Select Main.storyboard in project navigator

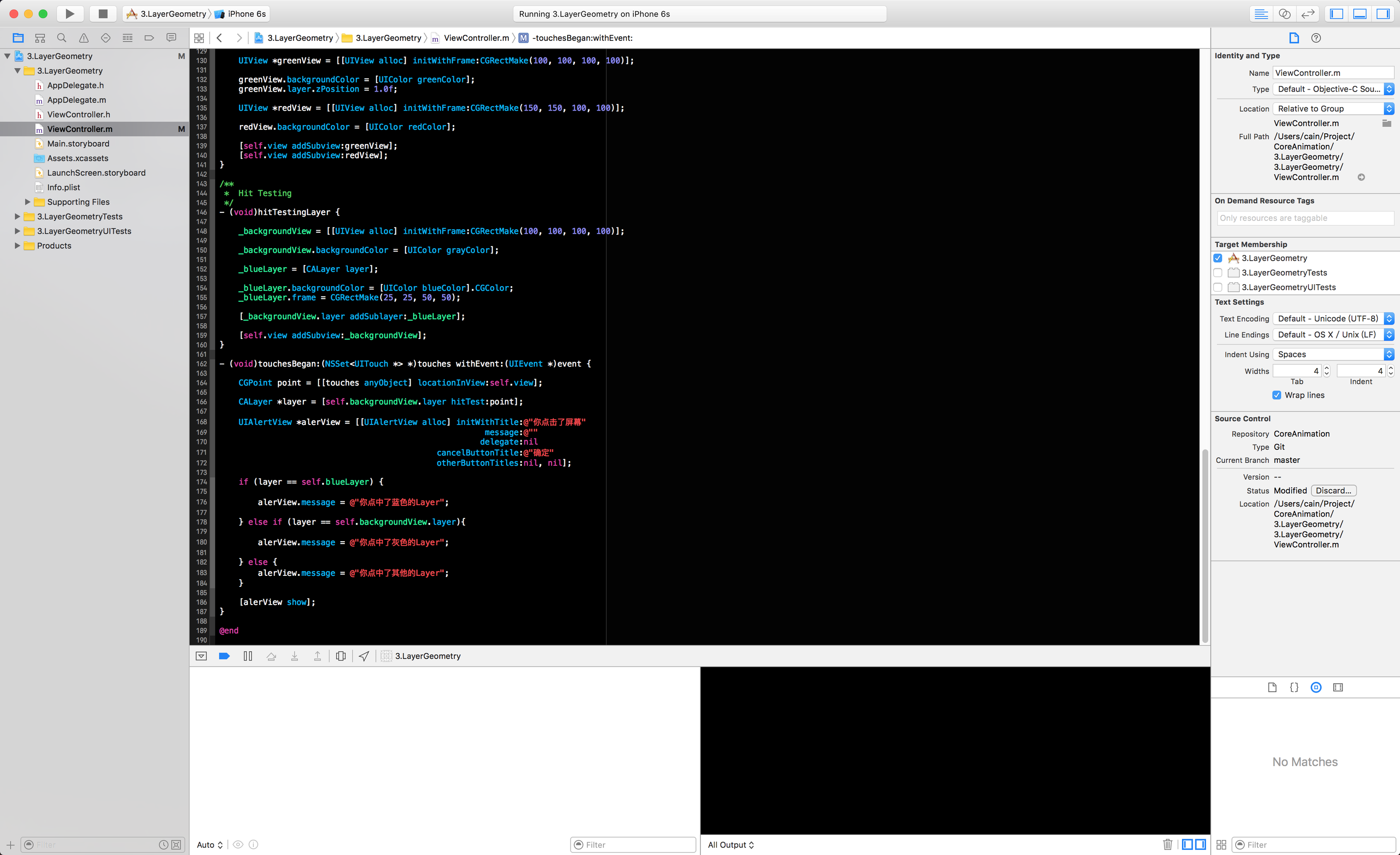pyautogui.click(x=78, y=144)
